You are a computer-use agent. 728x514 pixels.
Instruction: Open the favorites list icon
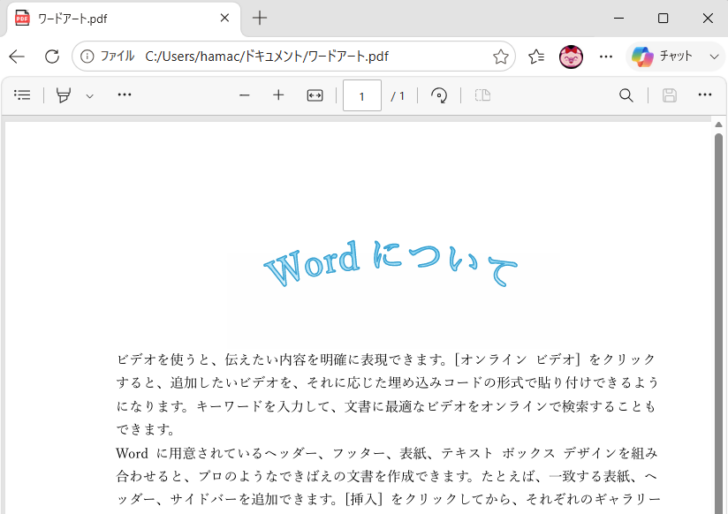[536, 57]
